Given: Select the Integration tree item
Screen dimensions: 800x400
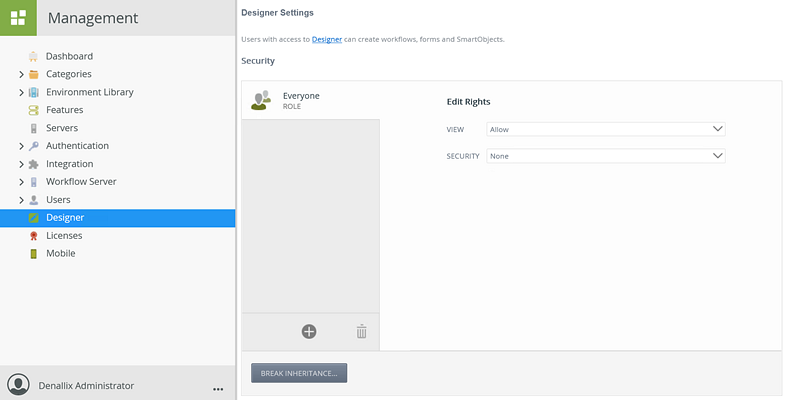Looking at the screenshot, I should pyautogui.click(x=69, y=164).
